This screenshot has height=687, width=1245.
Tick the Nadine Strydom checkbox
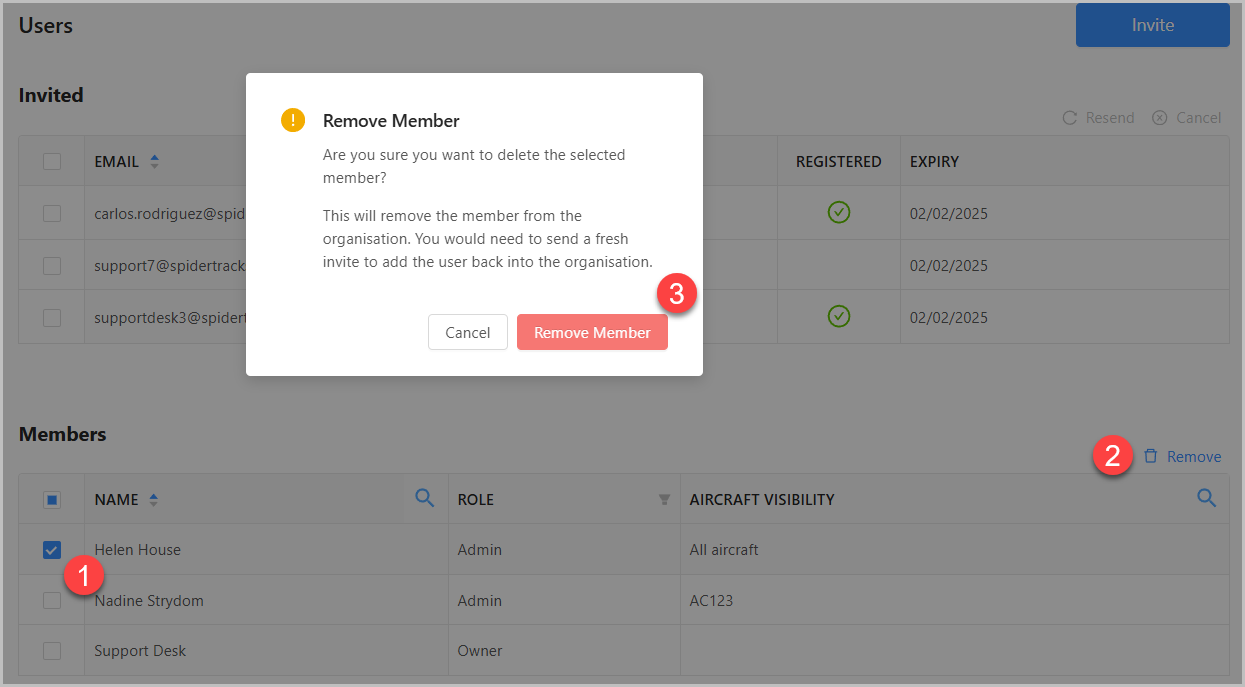(52, 600)
